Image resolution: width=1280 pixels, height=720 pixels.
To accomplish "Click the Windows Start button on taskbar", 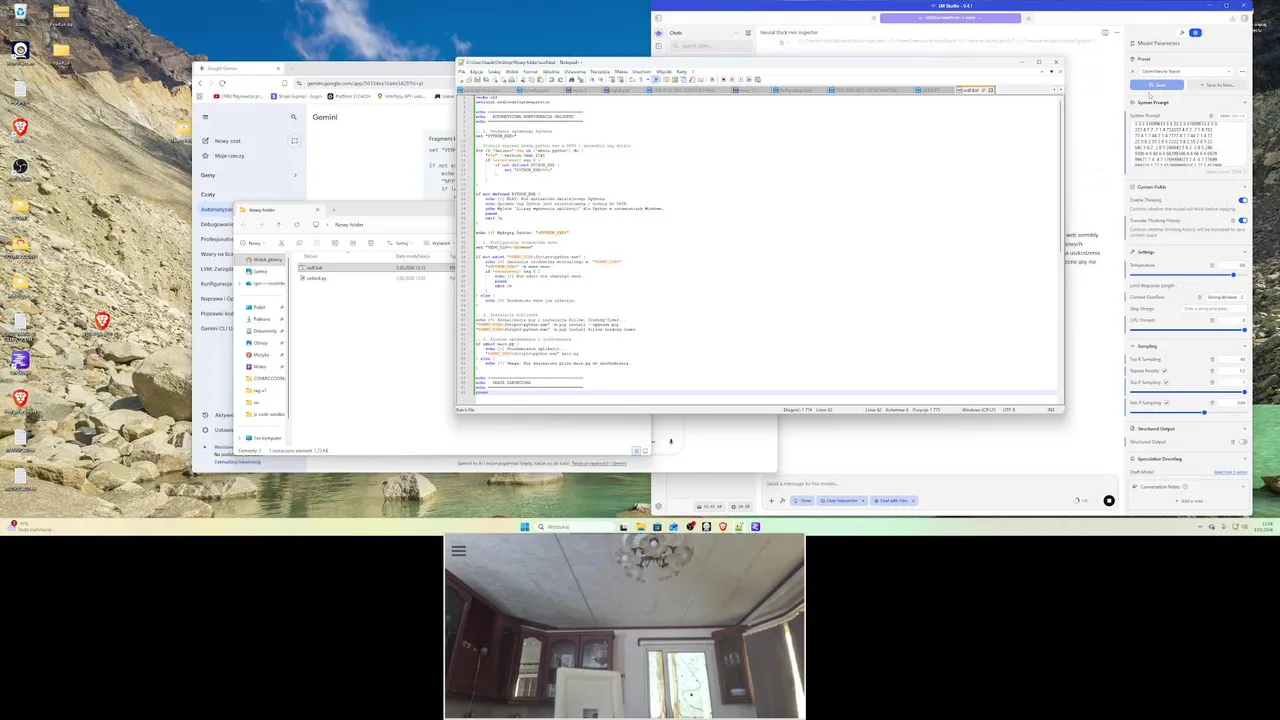I will 524,526.
